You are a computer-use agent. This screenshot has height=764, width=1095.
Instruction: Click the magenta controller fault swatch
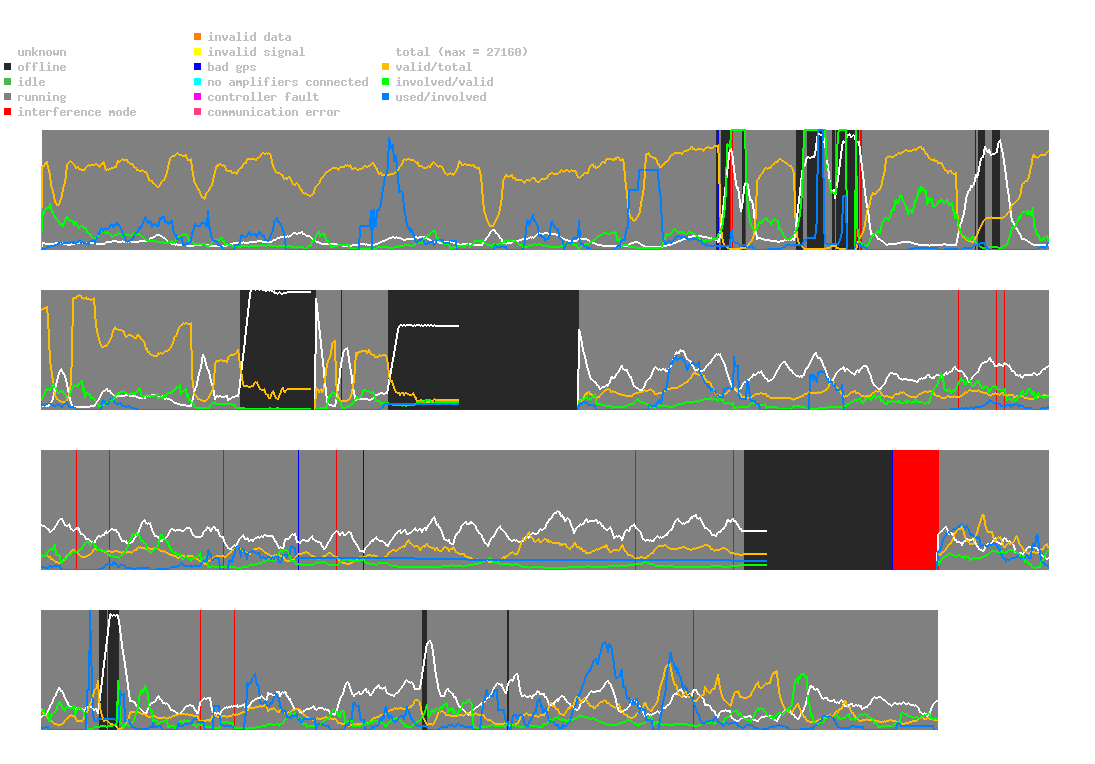[198, 97]
